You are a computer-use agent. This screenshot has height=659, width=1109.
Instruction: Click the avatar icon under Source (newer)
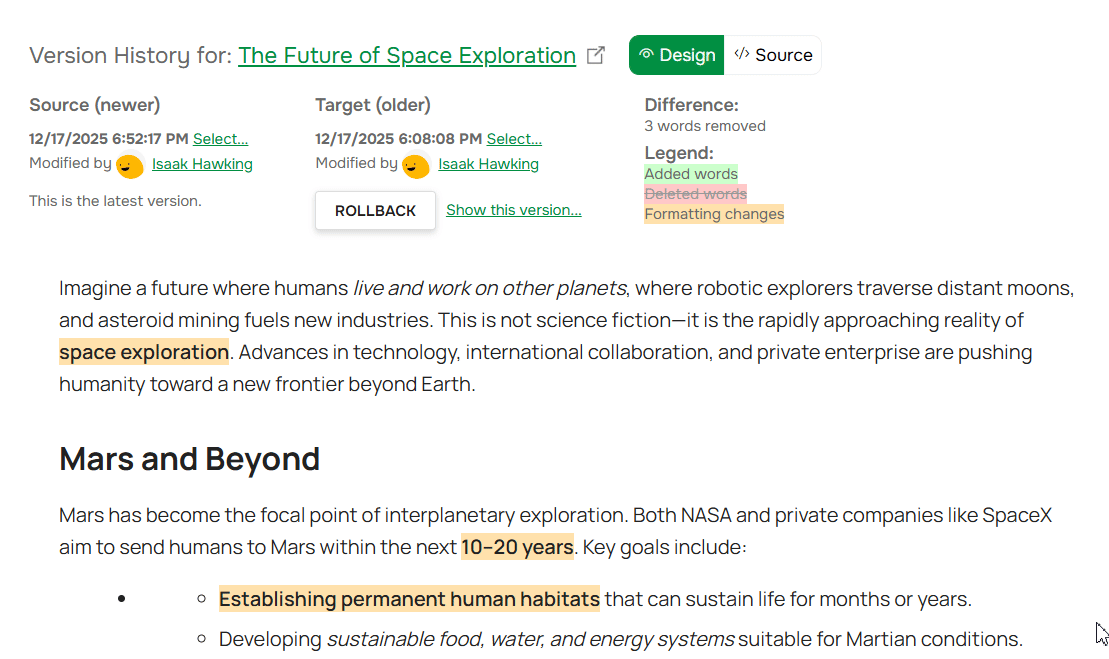click(130, 166)
